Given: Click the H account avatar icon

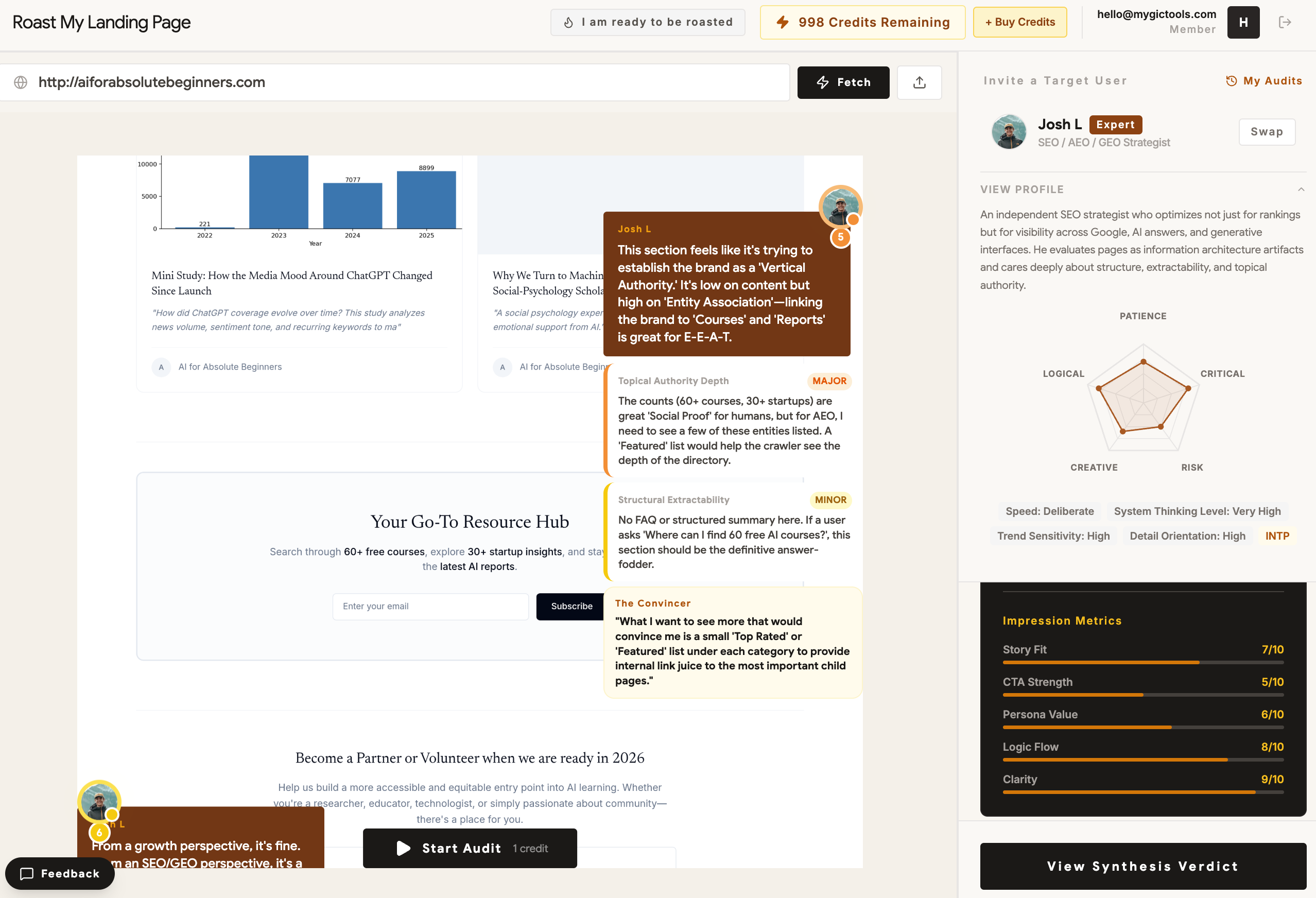Looking at the screenshot, I should [1243, 22].
